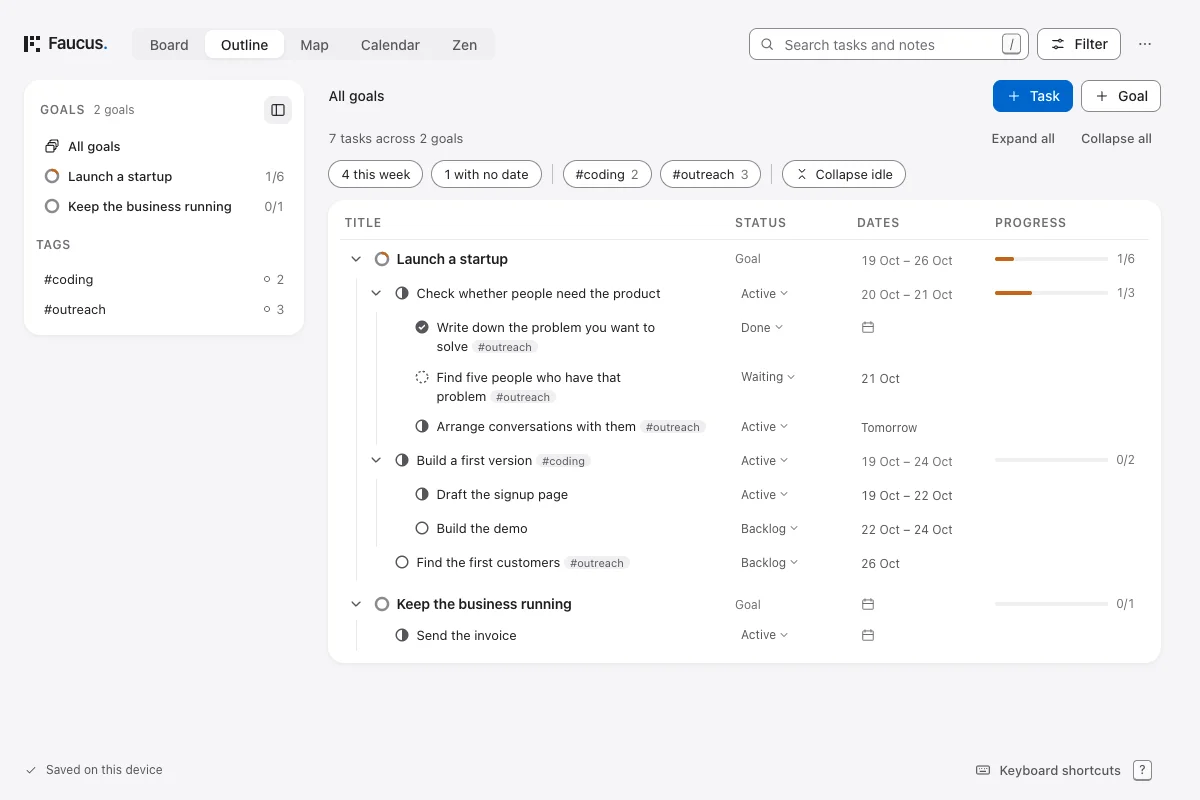Open Waiting status dropdown for Find five people

768,377
